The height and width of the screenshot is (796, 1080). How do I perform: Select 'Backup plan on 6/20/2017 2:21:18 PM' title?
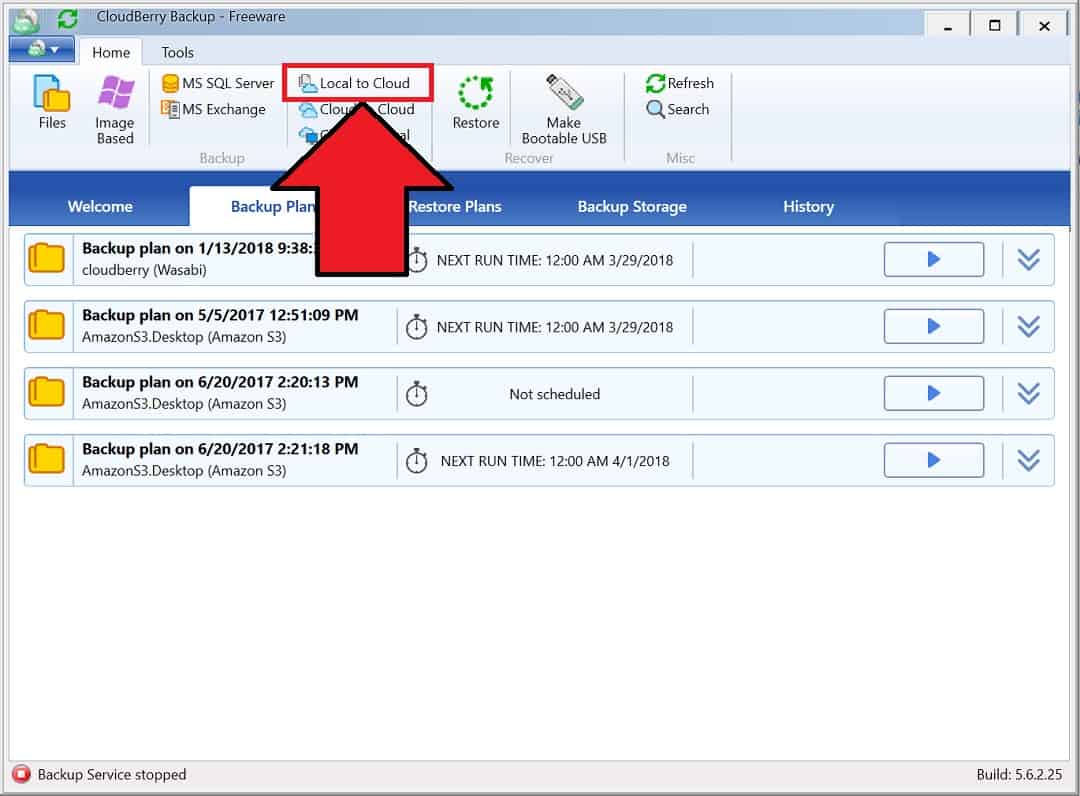(220, 449)
